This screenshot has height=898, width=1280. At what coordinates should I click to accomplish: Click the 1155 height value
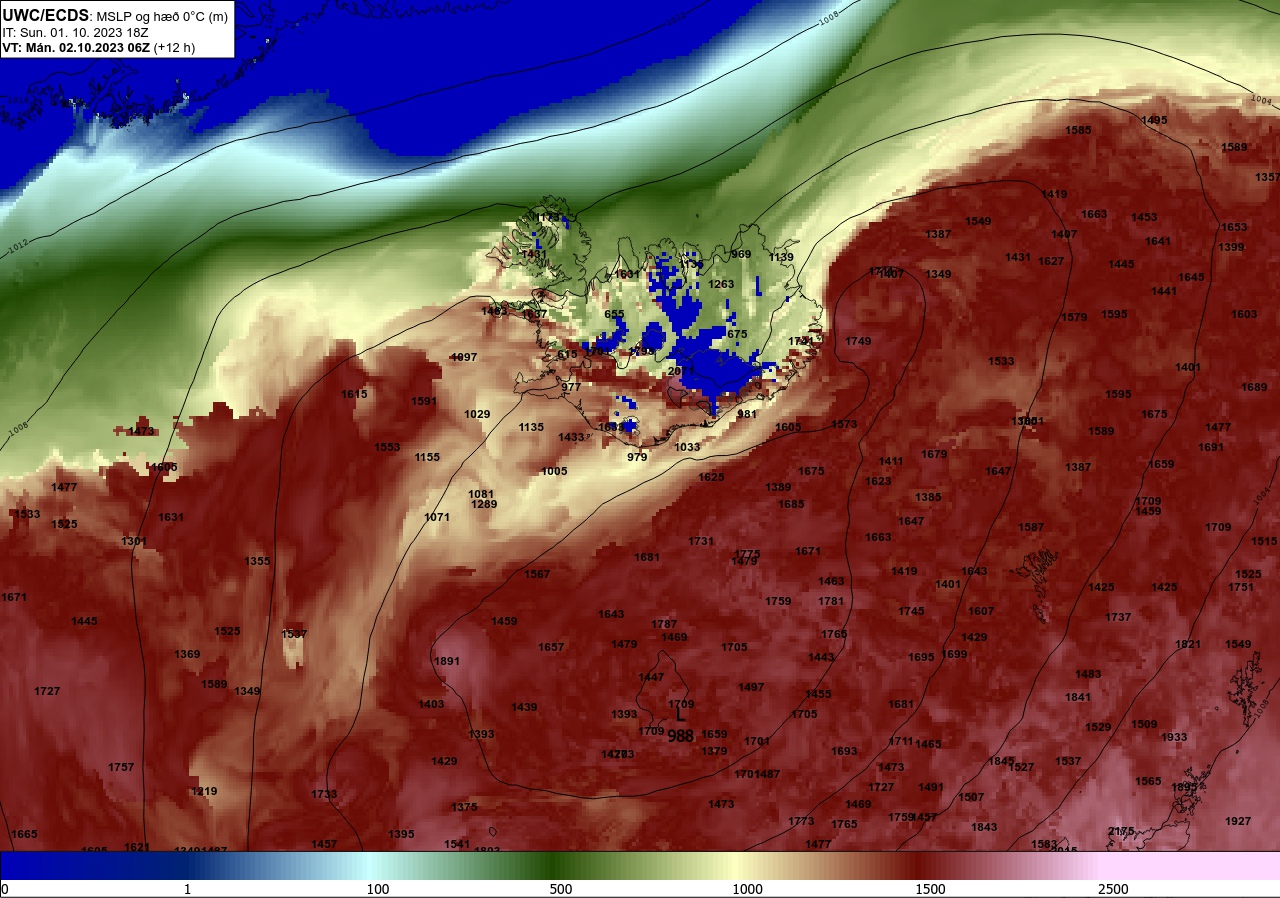click(x=427, y=457)
